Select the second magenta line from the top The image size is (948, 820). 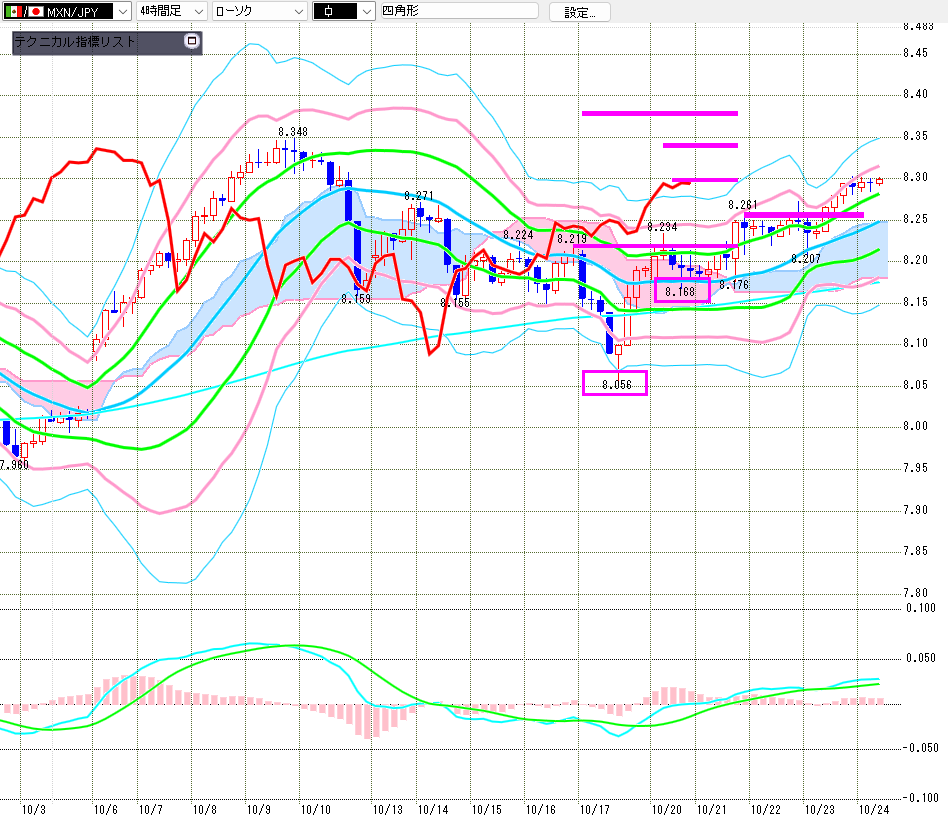click(700, 146)
